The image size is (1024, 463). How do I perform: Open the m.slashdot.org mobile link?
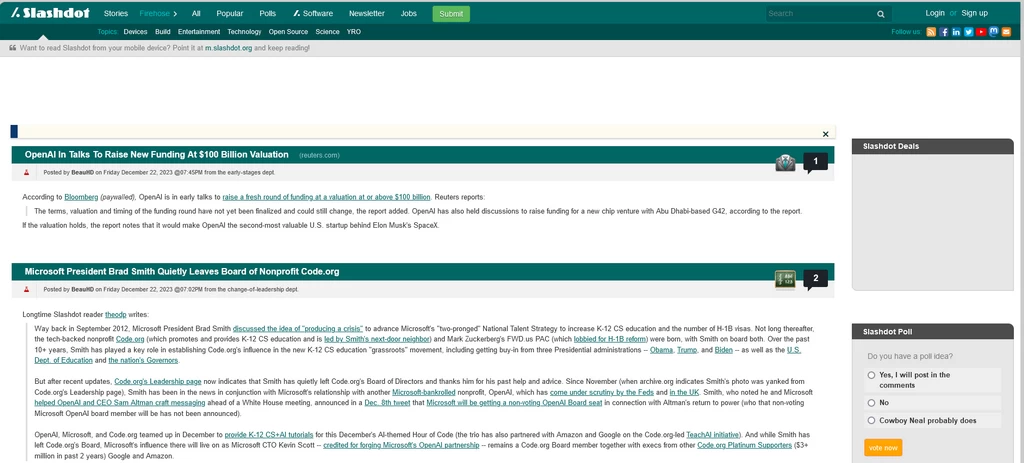click(x=229, y=48)
